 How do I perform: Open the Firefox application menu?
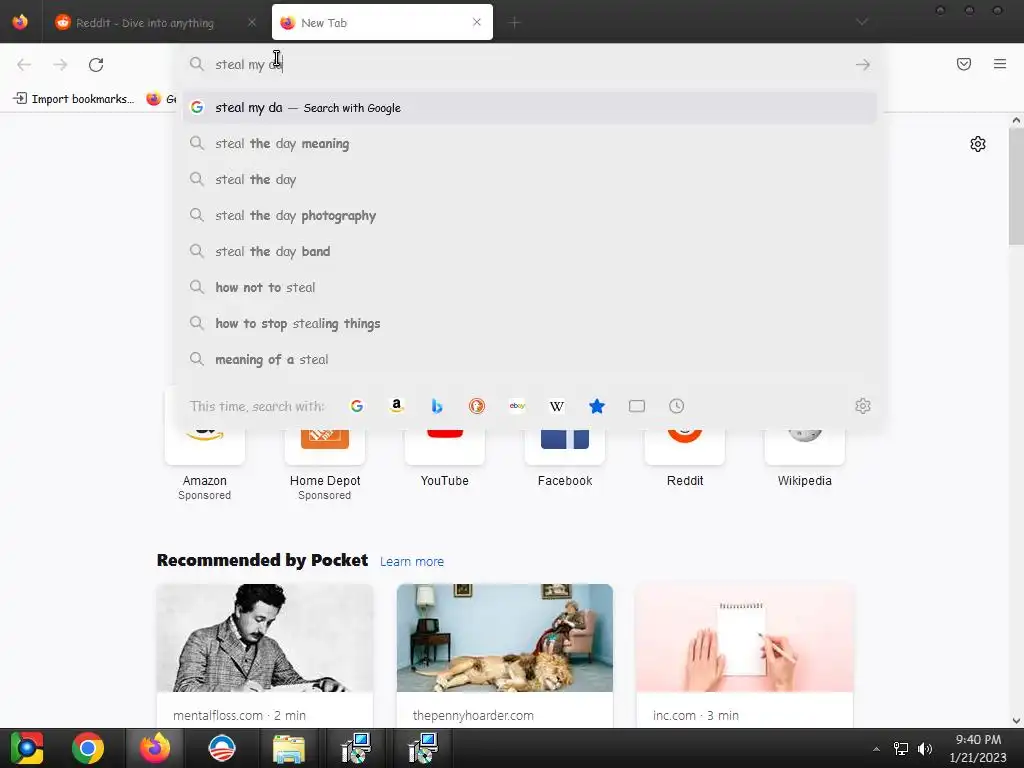1000,64
